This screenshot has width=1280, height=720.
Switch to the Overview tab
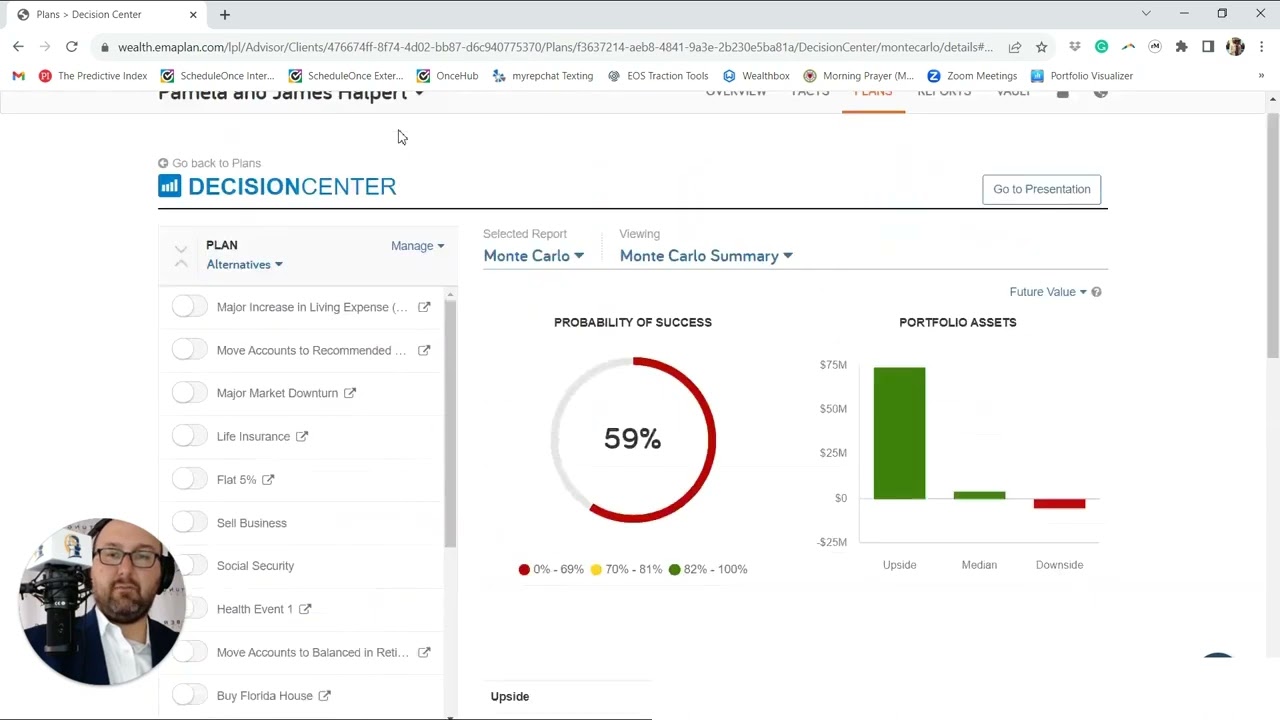click(x=736, y=95)
